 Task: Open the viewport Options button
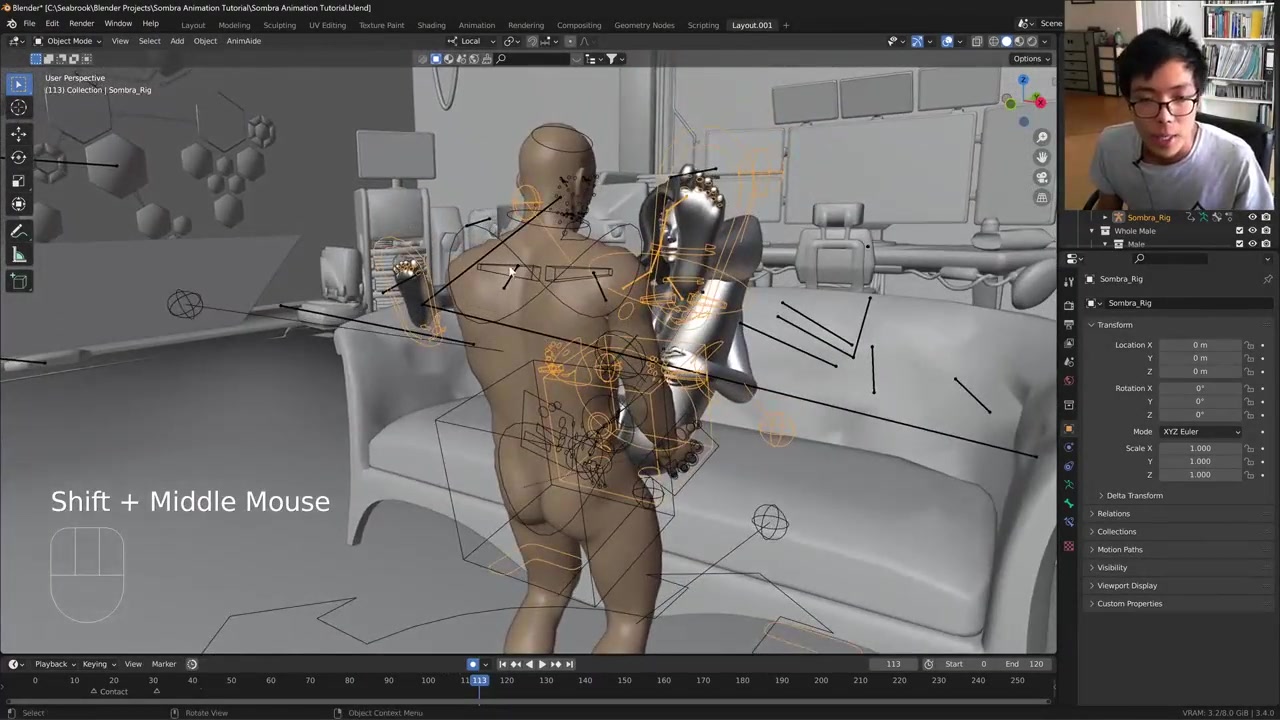(x=1030, y=58)
